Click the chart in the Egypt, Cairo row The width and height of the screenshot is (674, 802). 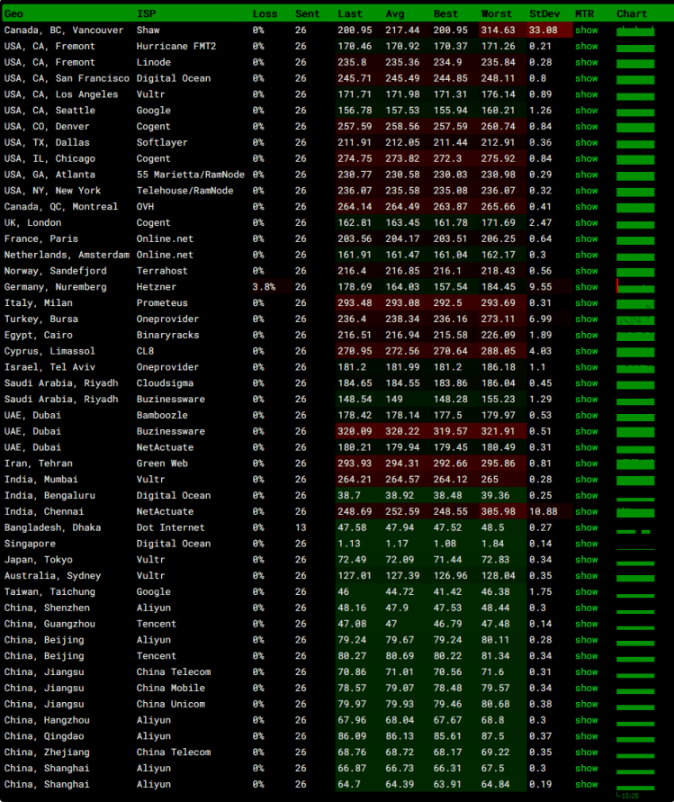point(635,335)
